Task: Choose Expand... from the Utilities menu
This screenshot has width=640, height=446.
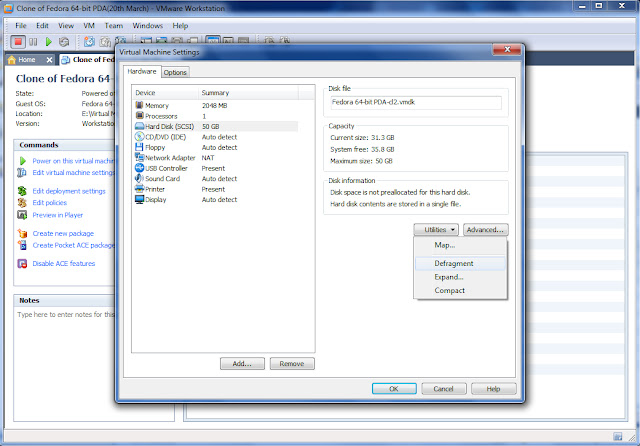Action: coord(460,277)
